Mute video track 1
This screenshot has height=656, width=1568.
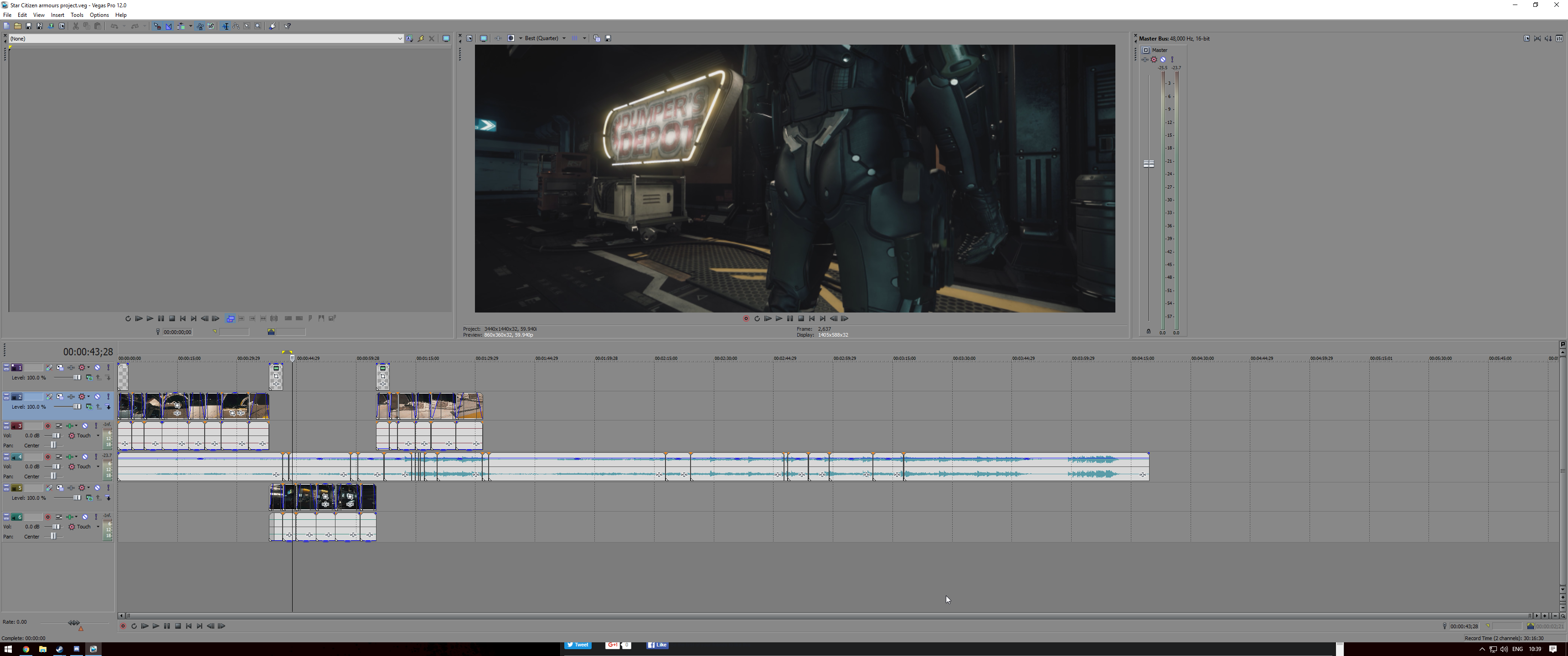click(x=98, y=368)
